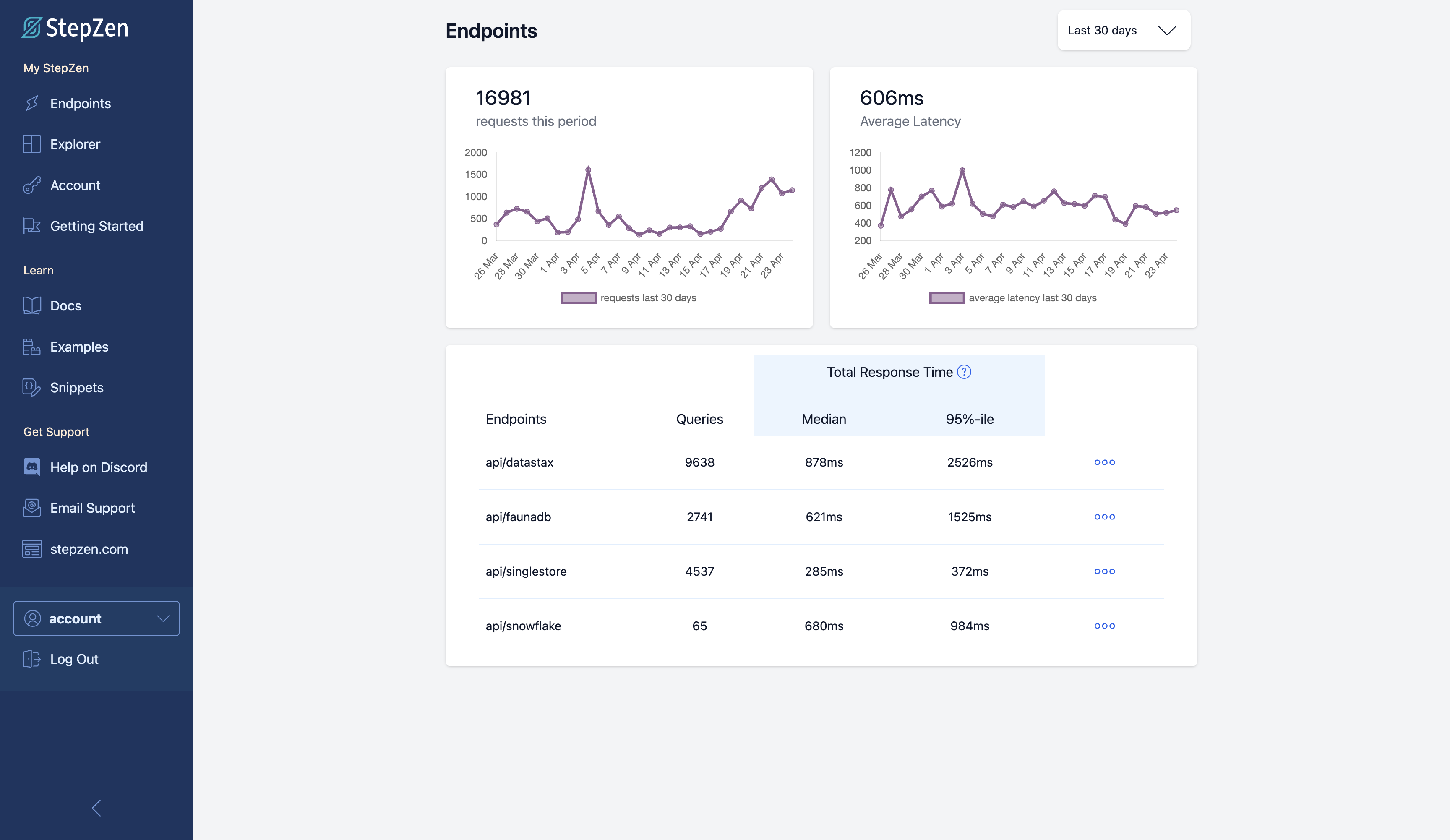Screen dimensions: 1450x840
Task: Navigate to Examples learning resource
Action: click(x=79, y=346)
